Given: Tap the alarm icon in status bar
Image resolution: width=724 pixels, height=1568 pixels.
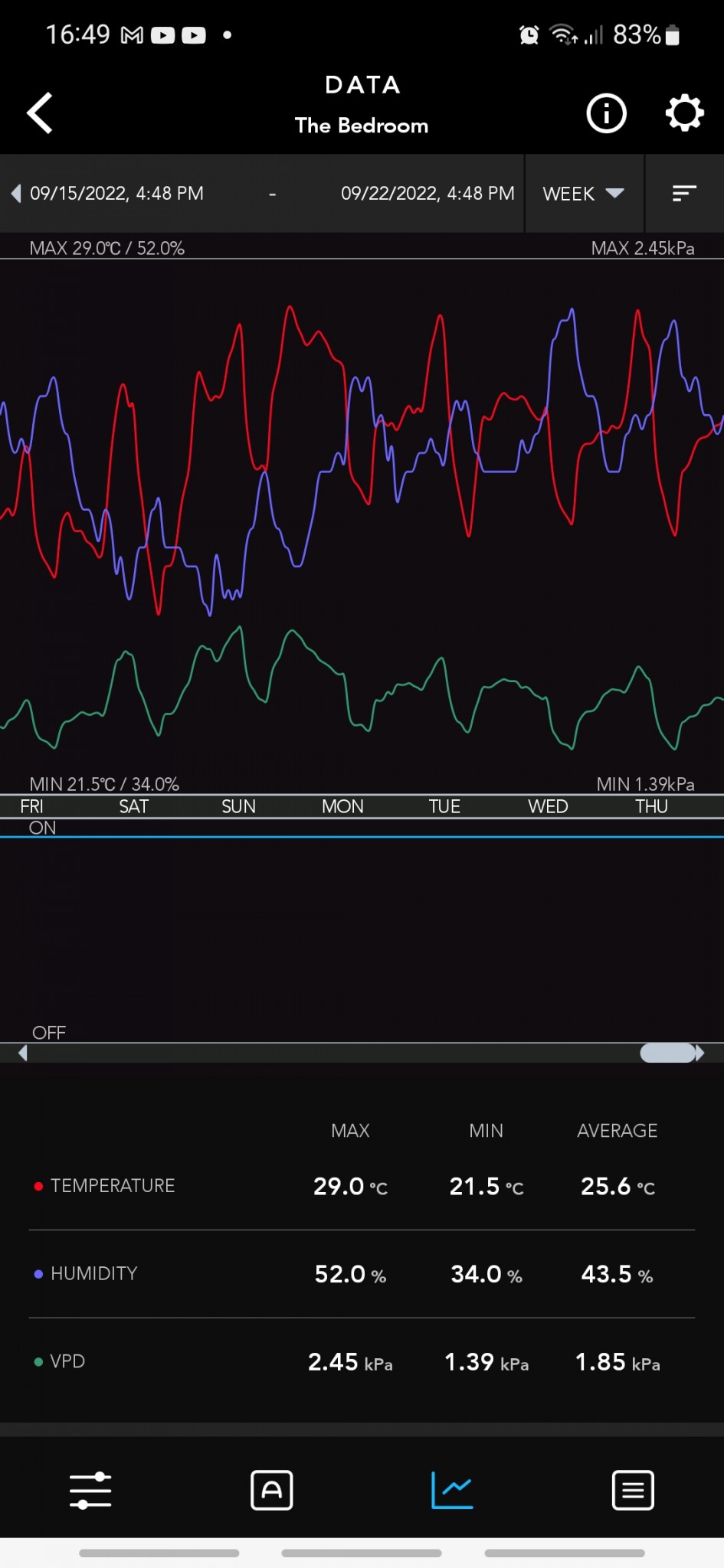Looking at the screenshot, I should tap(529, 34).
